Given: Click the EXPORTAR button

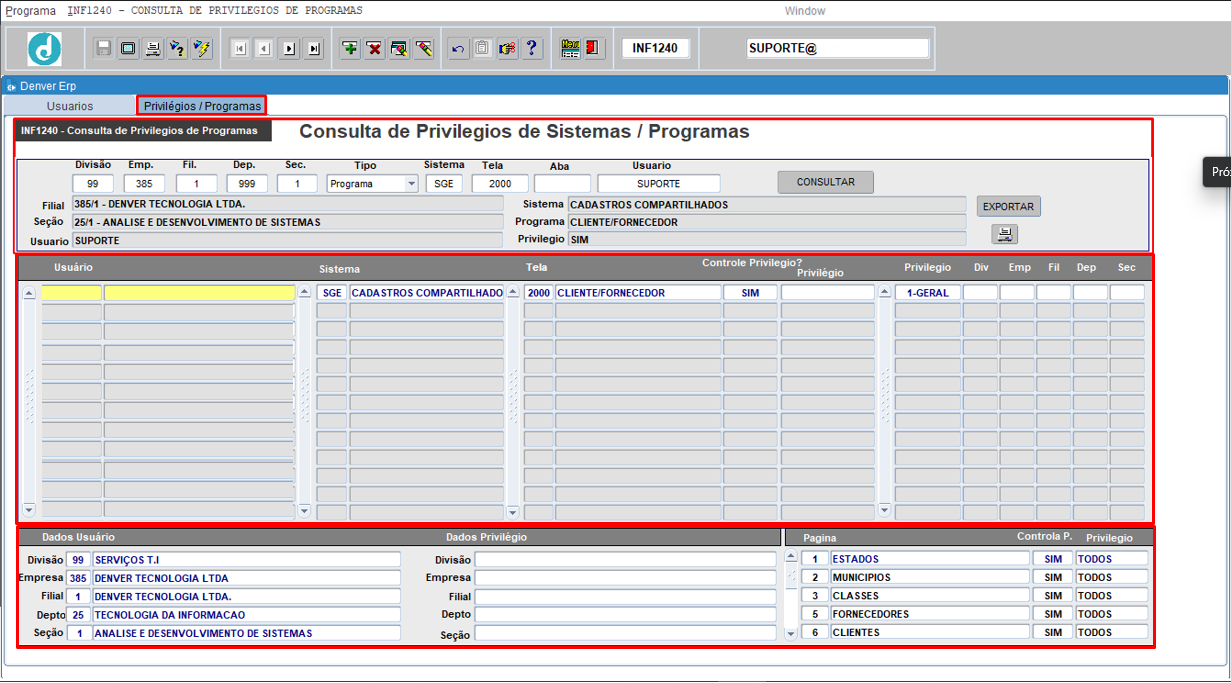Looking at the screenshot, I should [1008, 206].
